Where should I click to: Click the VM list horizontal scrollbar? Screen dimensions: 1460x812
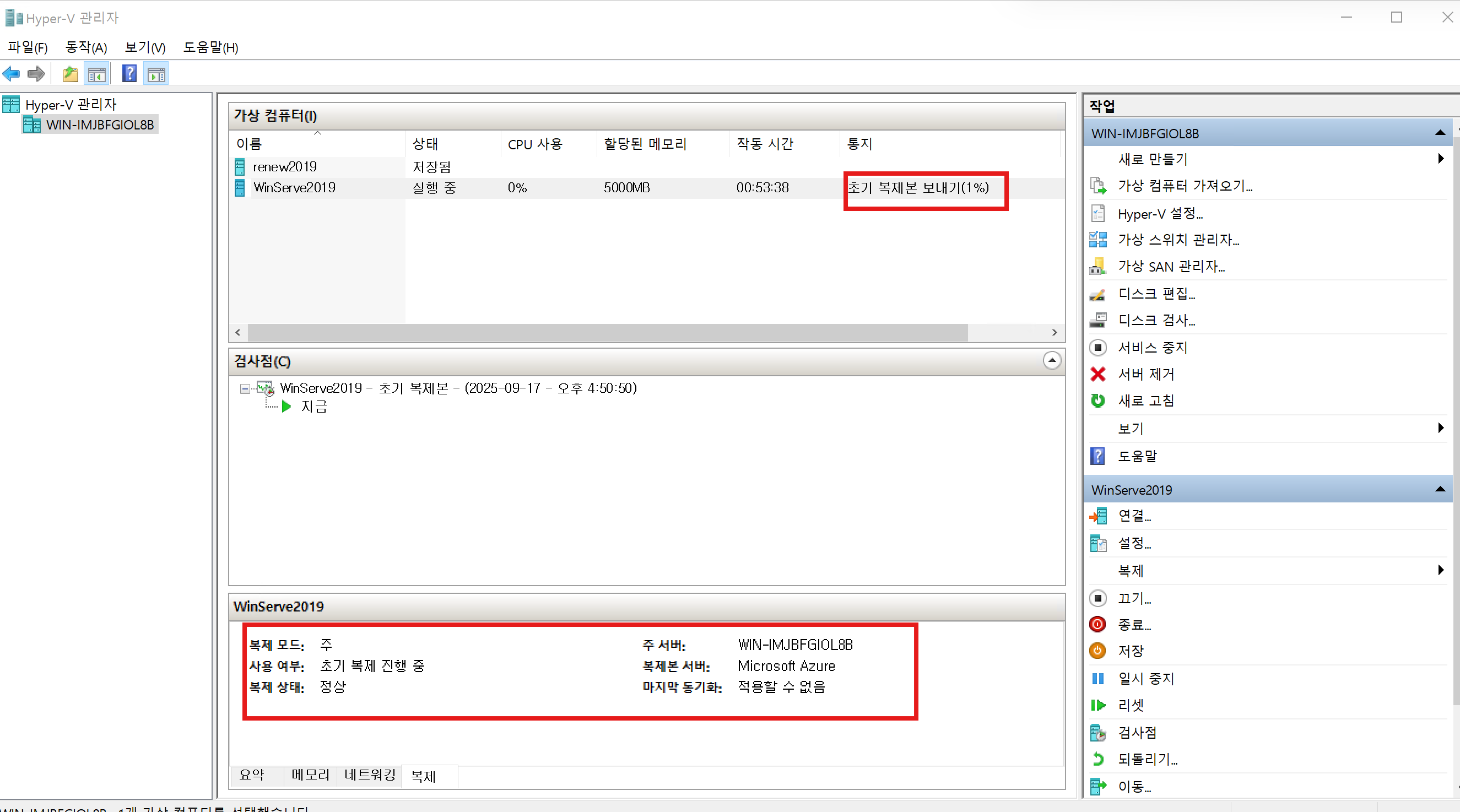pos(607,333)
